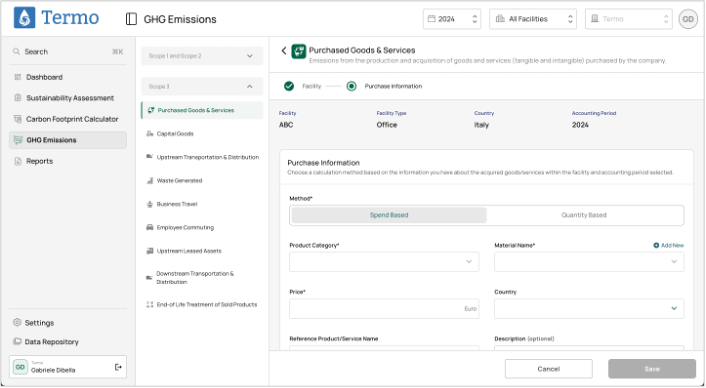Open the Termo organization dropdown
The height and width of the screenshot is (388, 706).
click(x=629, y=19)
